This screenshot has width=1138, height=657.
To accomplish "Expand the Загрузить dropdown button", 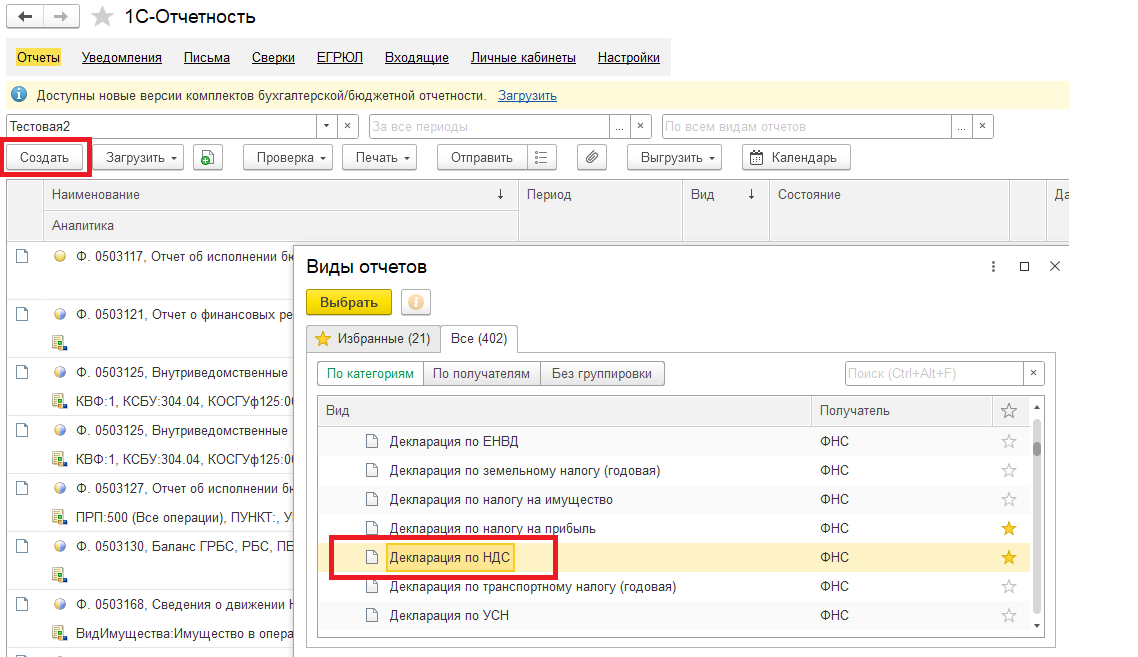I will click(x=139, y=158).
